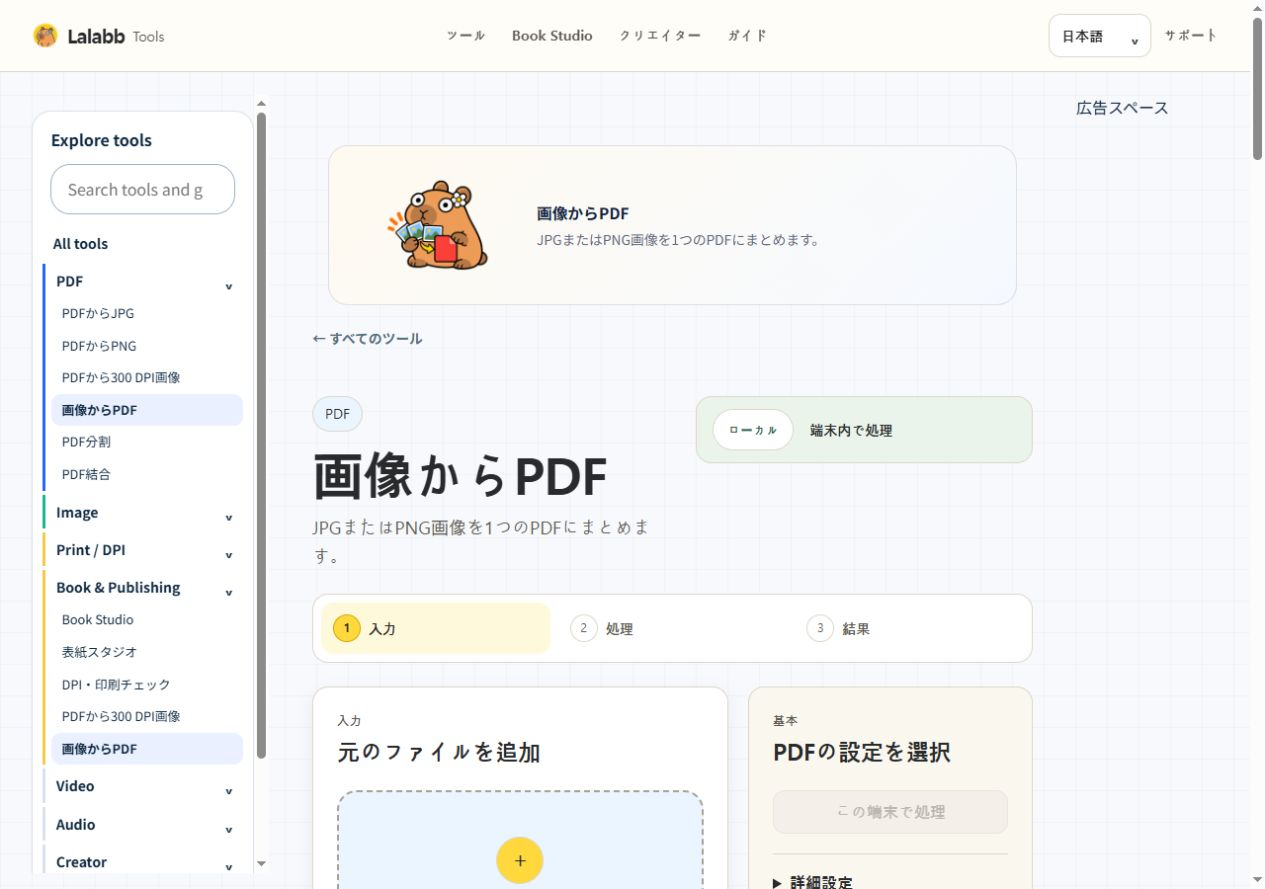Click the All tools sidebar link
1265x889 pixels.
(80, 244)
